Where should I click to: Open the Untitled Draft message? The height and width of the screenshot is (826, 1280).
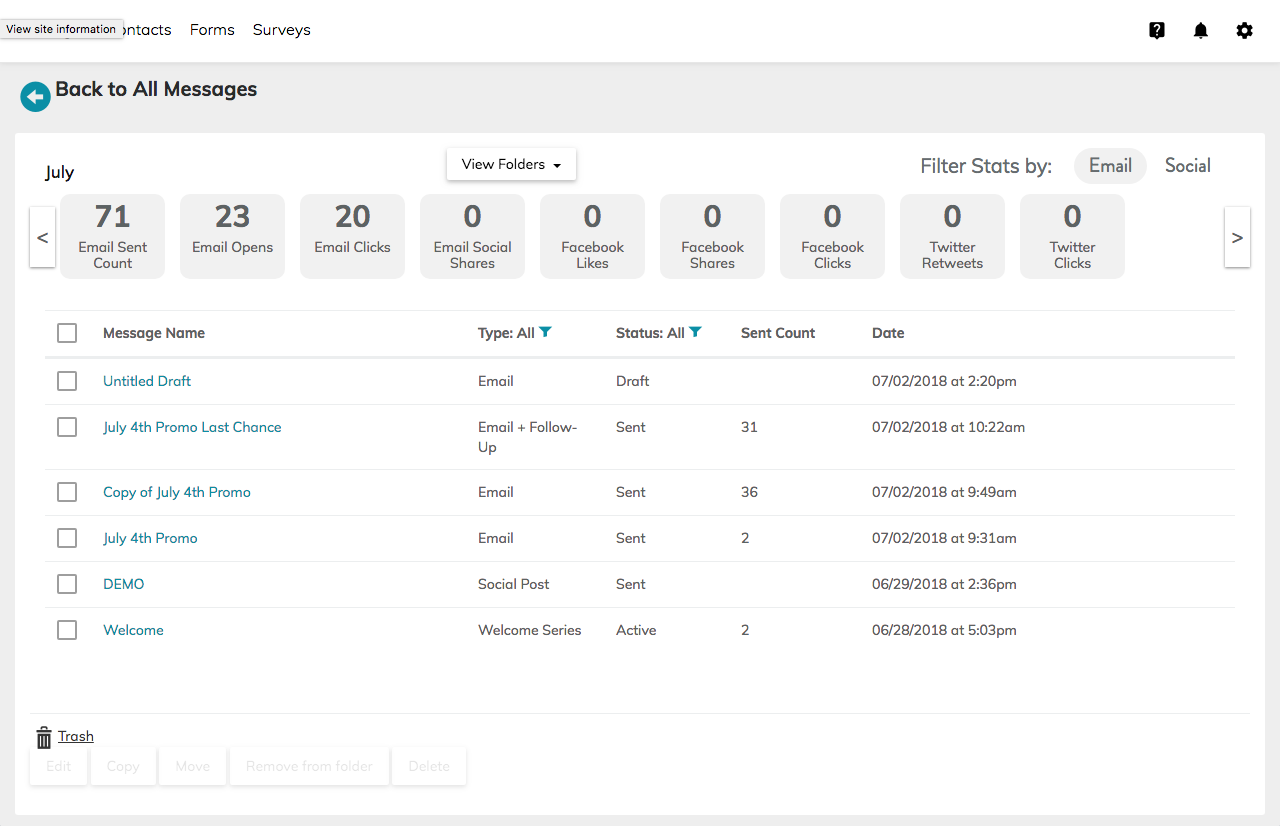[147, 381]
